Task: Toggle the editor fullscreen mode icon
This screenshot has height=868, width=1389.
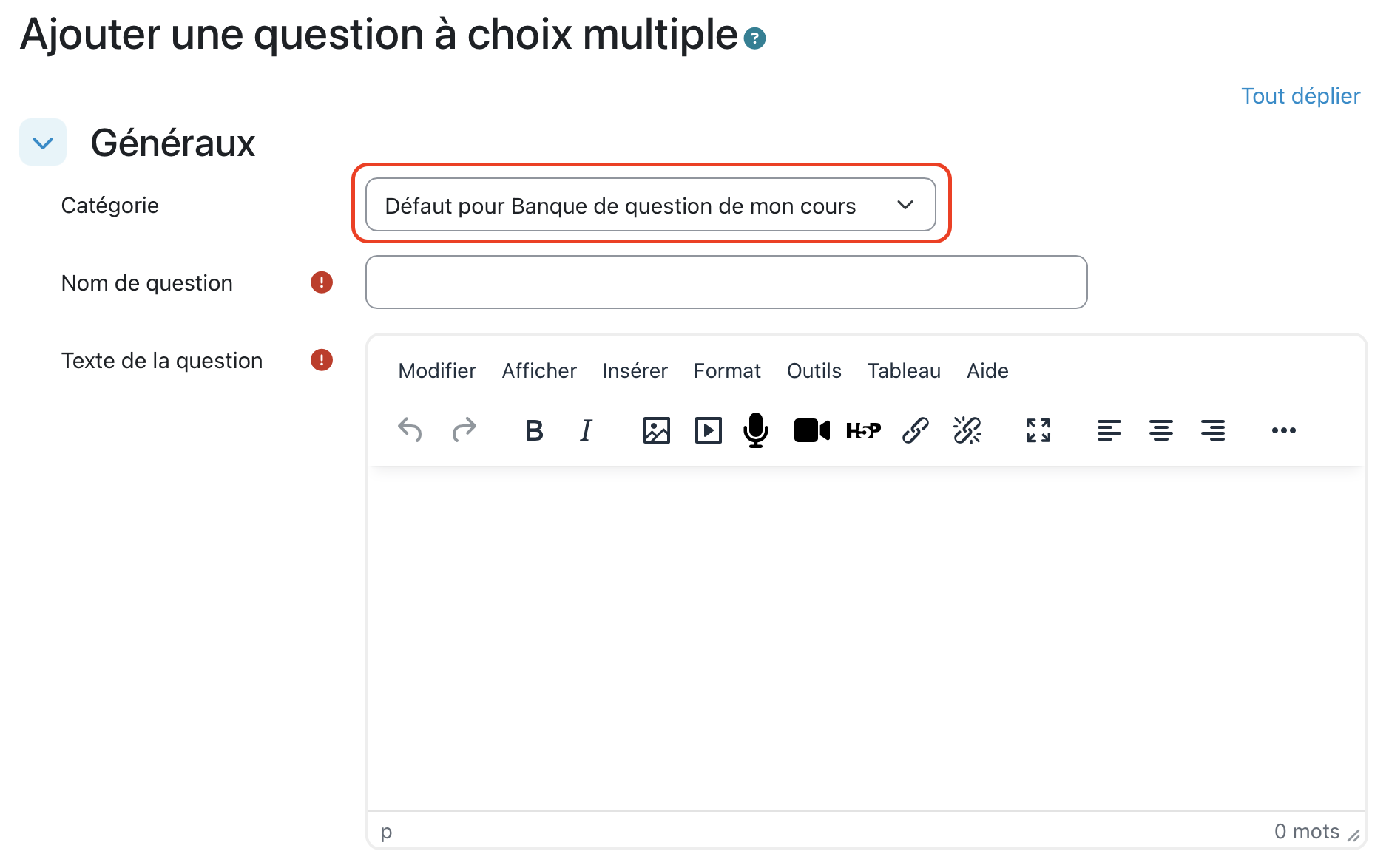Action: click(x=1038, y=430)
